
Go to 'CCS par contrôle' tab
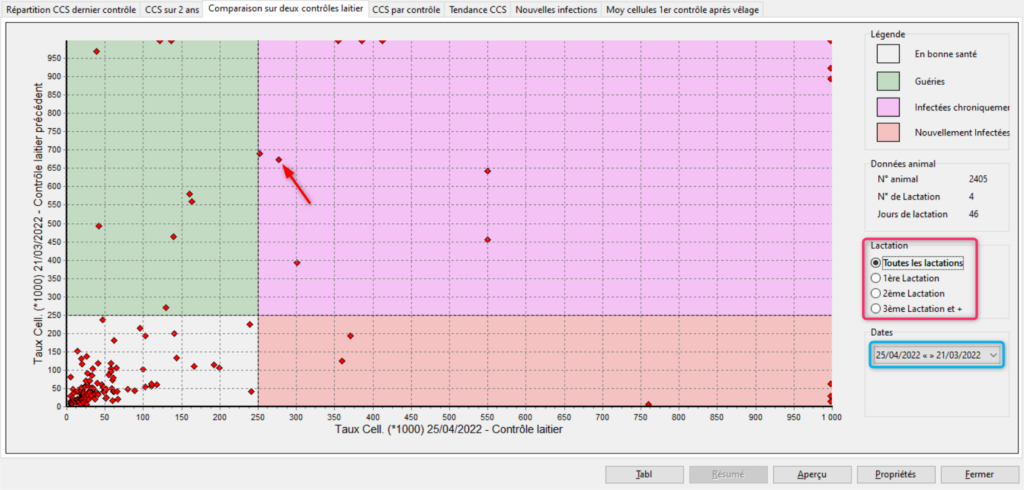tap(405, 10)
